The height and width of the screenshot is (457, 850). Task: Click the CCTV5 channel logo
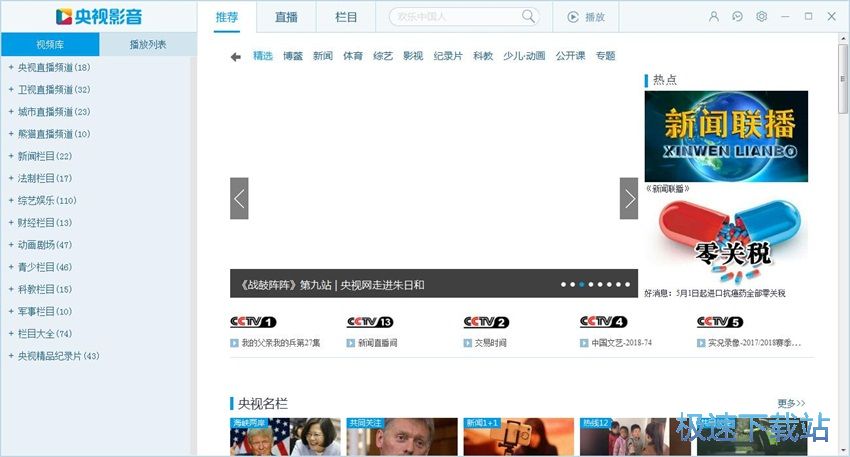[720, 322]
